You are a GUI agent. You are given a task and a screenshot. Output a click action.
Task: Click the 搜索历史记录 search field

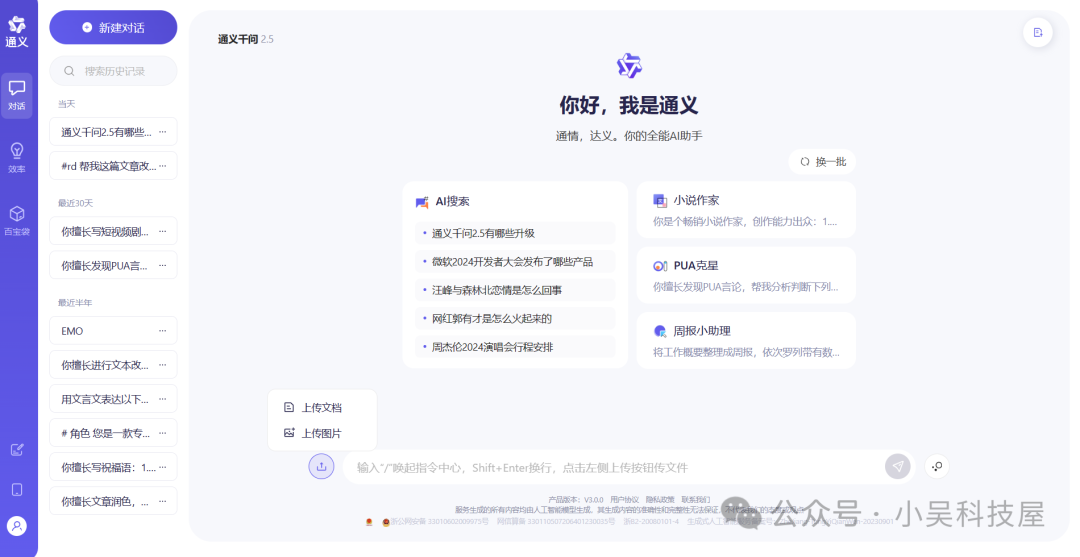(x=113, y=71)
